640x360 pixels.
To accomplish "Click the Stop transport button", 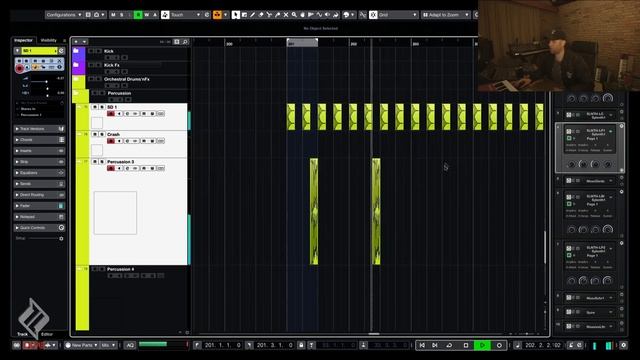I will [x=466, y=345].
